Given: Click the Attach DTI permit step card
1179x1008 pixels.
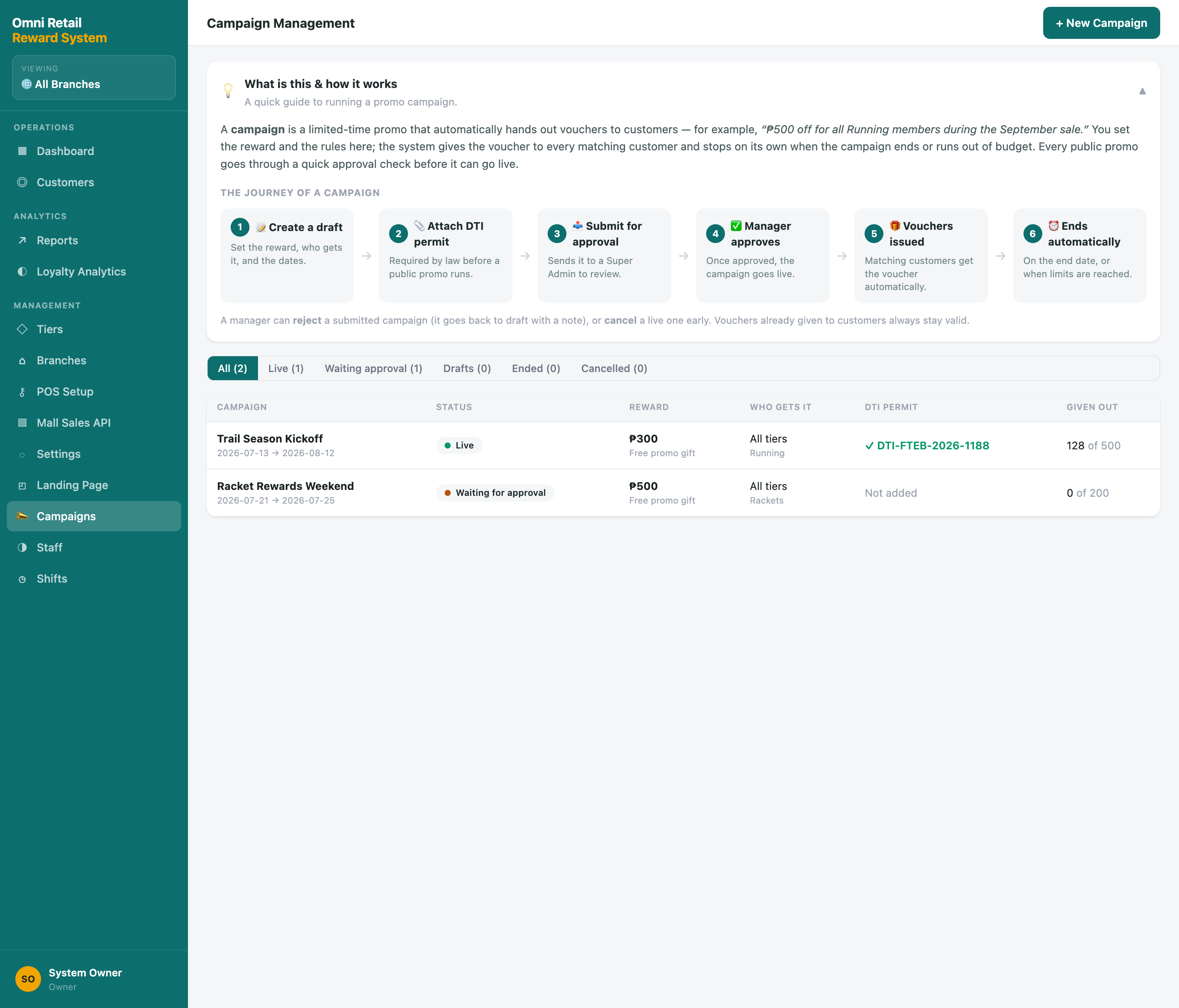Looking at the screenshot, I should (446, 255).
